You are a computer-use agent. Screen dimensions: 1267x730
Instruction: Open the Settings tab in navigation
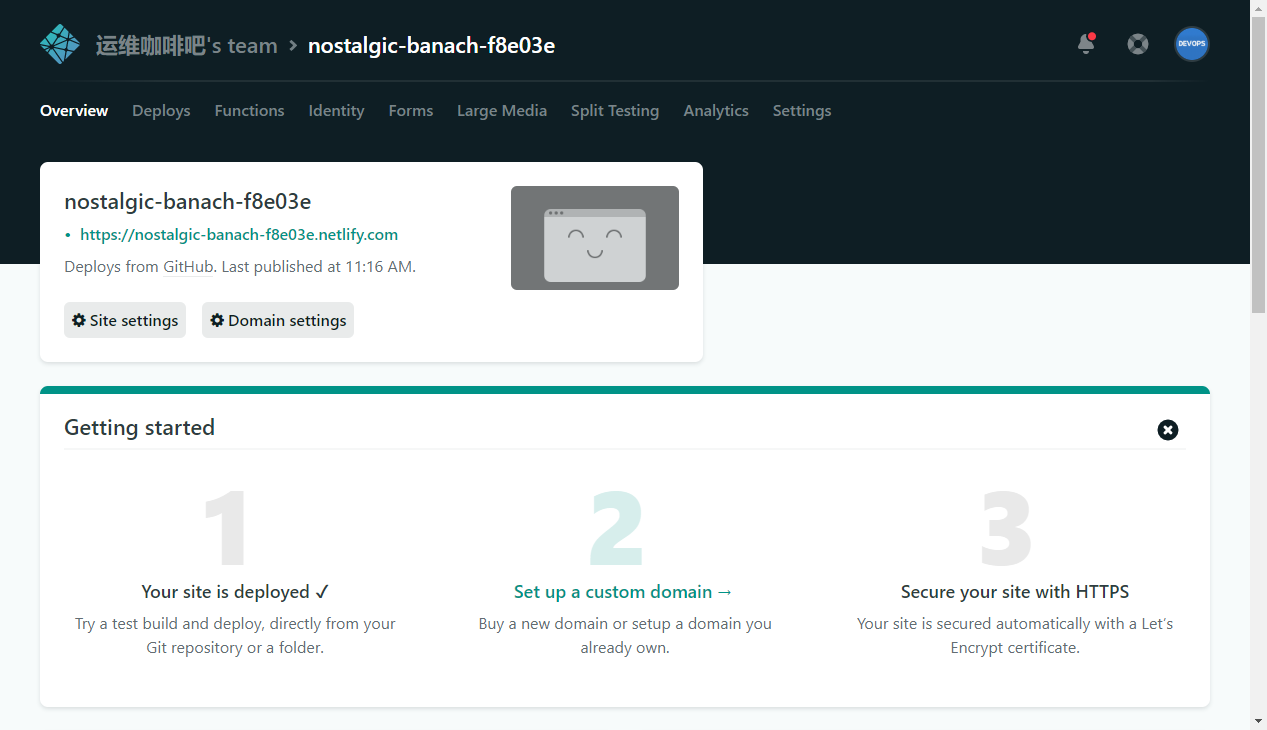(801, 111)
